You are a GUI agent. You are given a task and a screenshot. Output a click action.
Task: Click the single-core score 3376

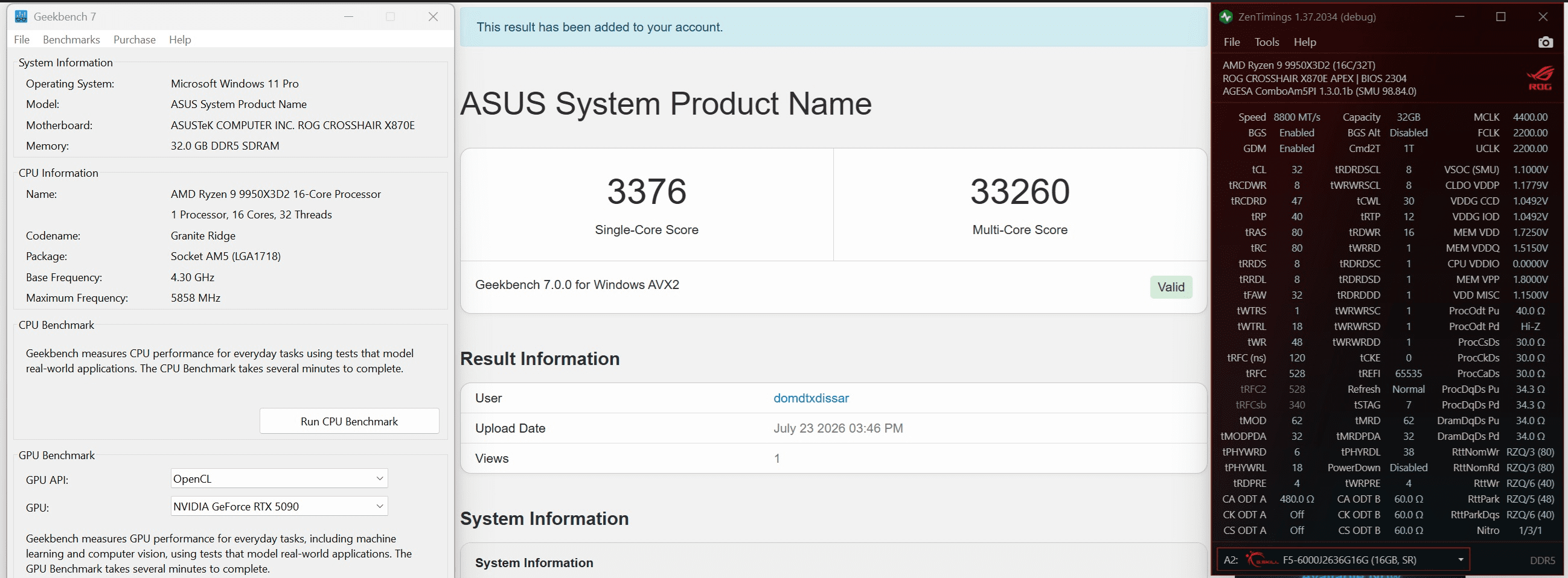[x=647, y=191]
